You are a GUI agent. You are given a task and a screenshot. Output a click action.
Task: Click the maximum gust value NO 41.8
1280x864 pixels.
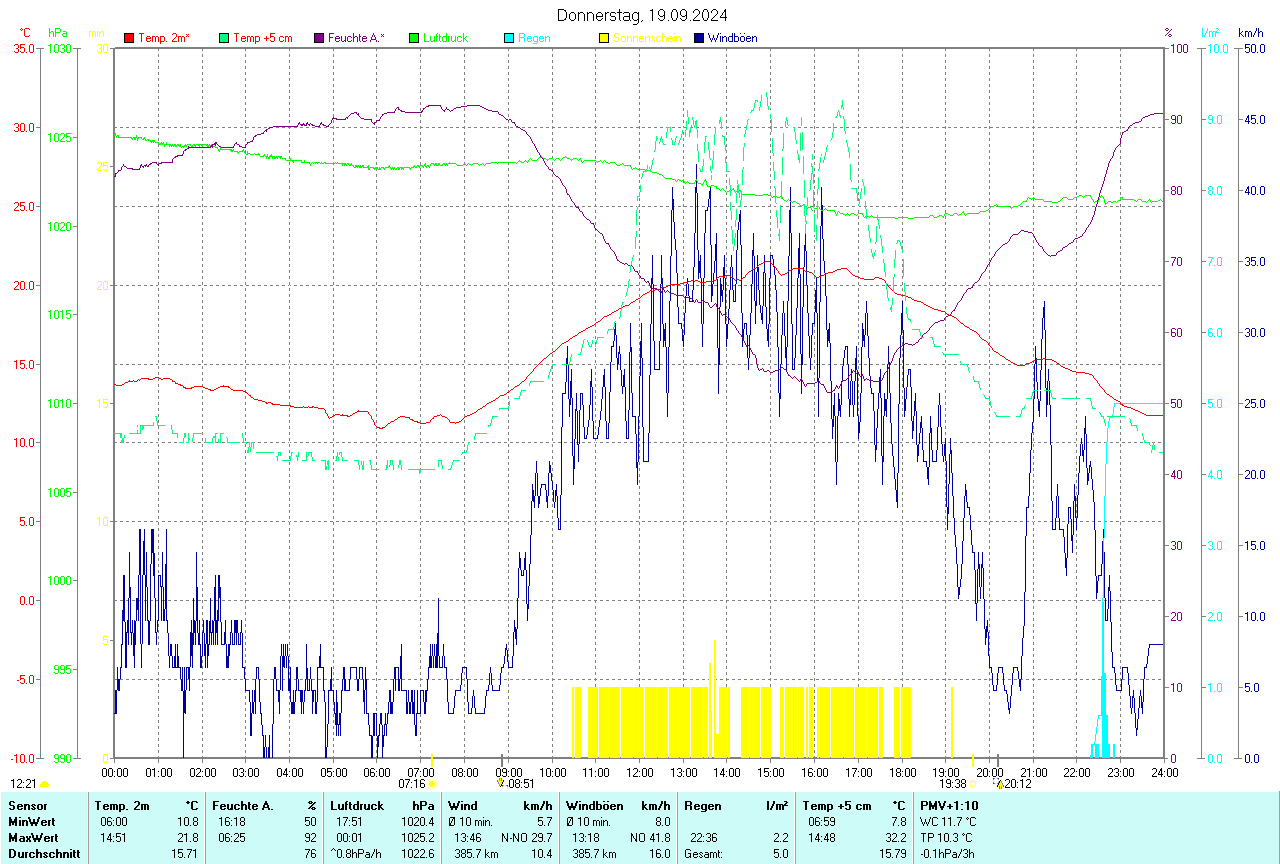(x=650, y=837)
